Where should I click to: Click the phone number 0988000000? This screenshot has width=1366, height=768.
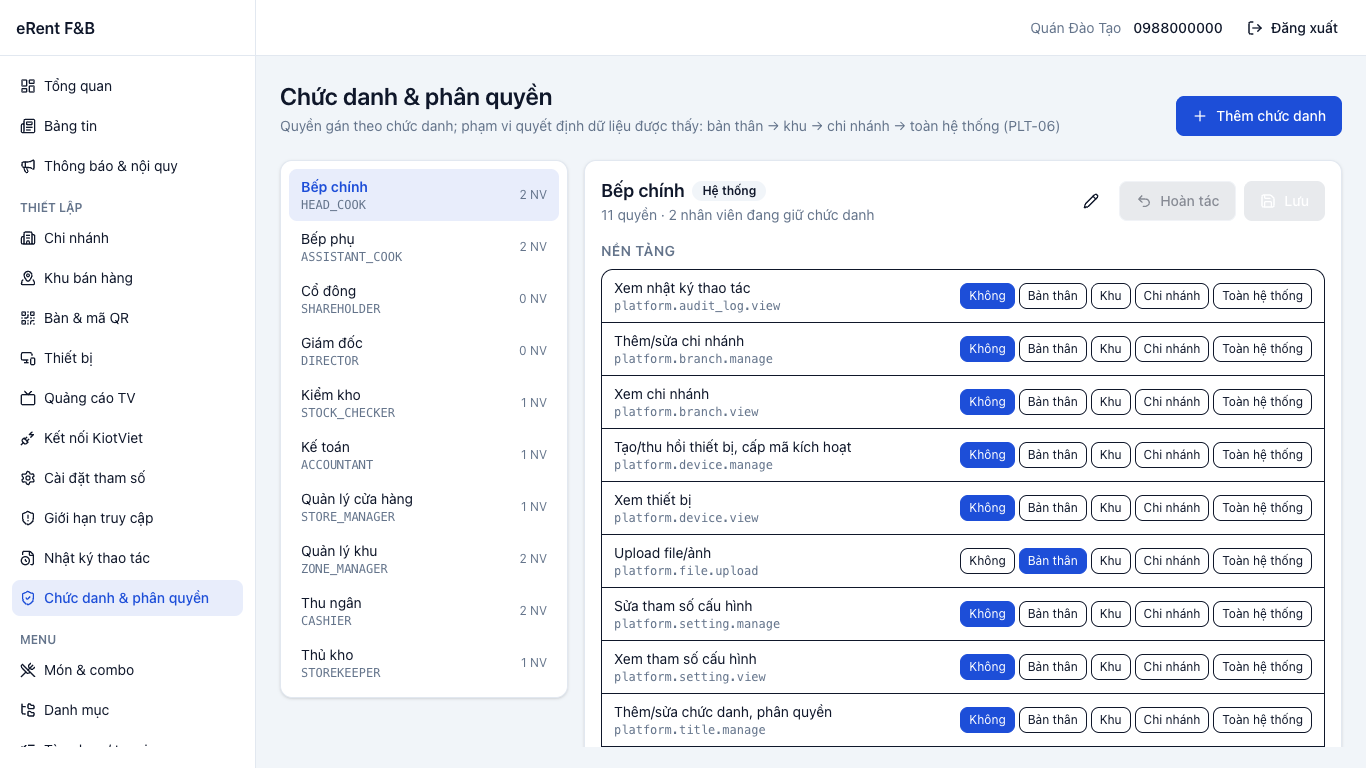1178,28
